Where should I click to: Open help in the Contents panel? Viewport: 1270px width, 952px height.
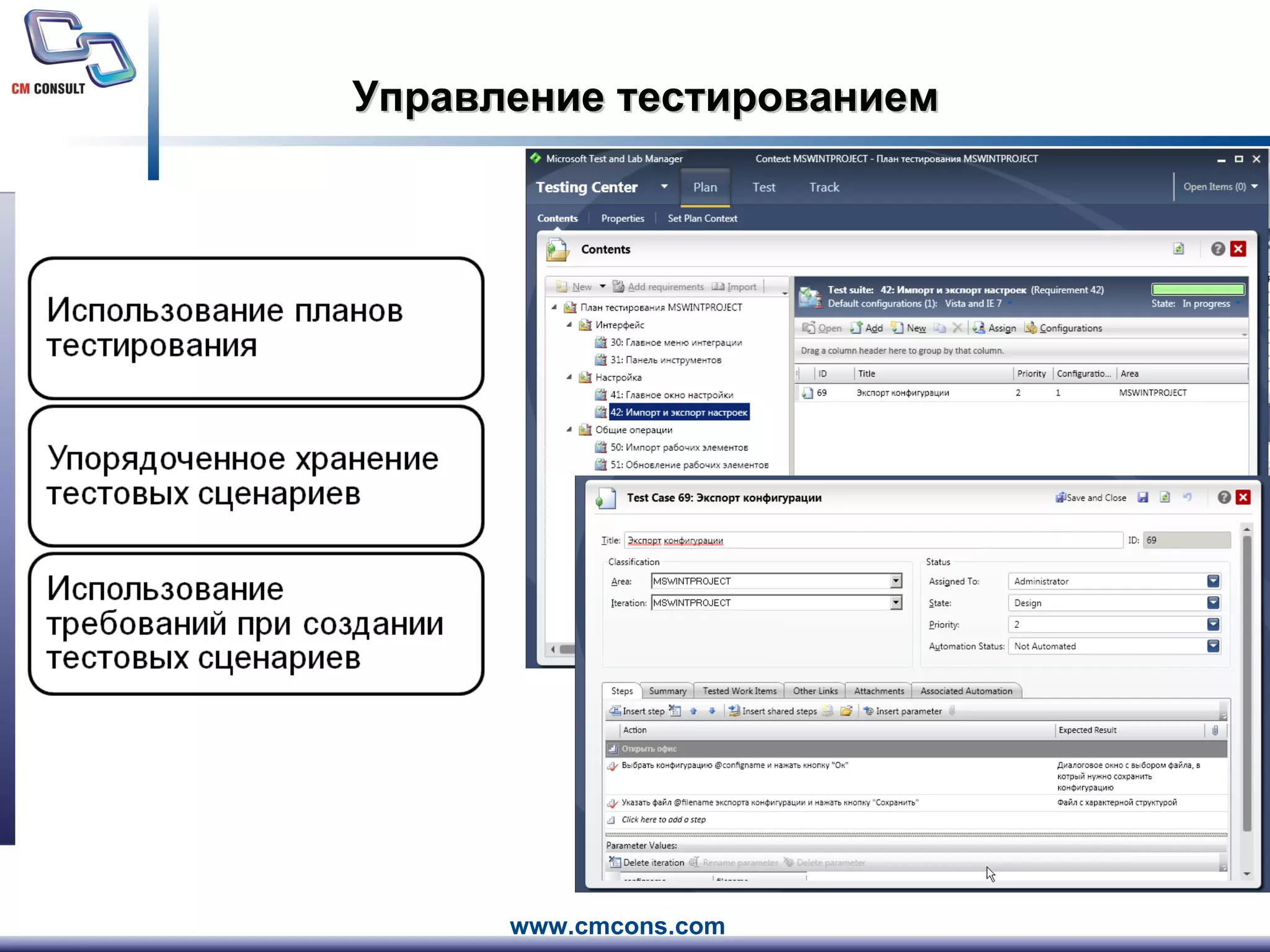click(1217, 249)
